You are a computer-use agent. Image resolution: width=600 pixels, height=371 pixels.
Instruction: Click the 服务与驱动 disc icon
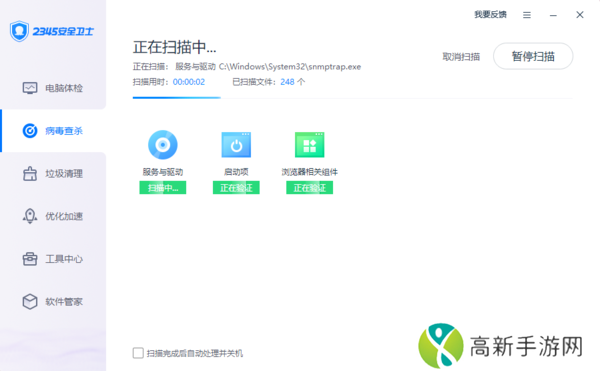pos(163,145)
